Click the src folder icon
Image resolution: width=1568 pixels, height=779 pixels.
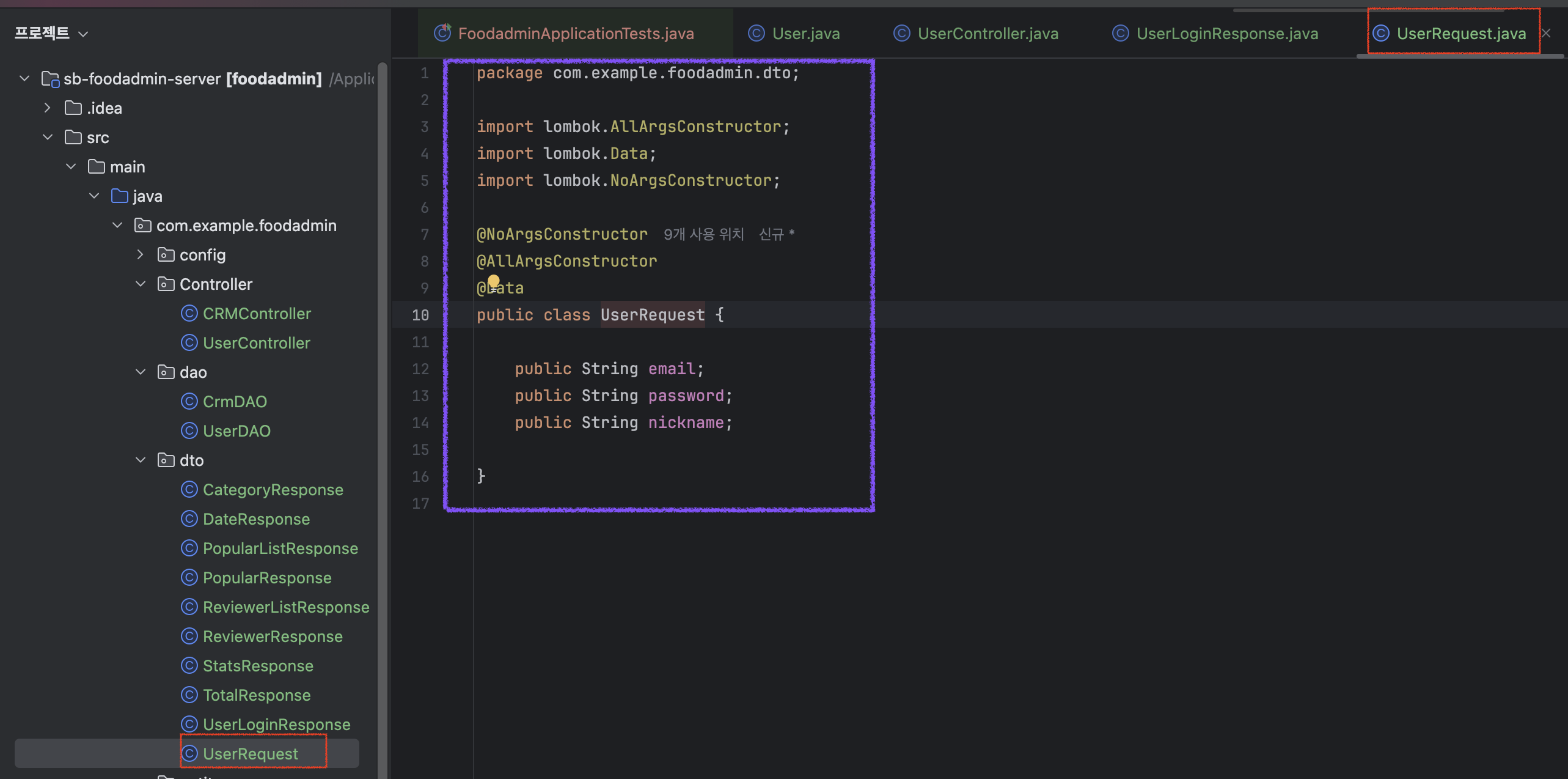tap(73, 137)
